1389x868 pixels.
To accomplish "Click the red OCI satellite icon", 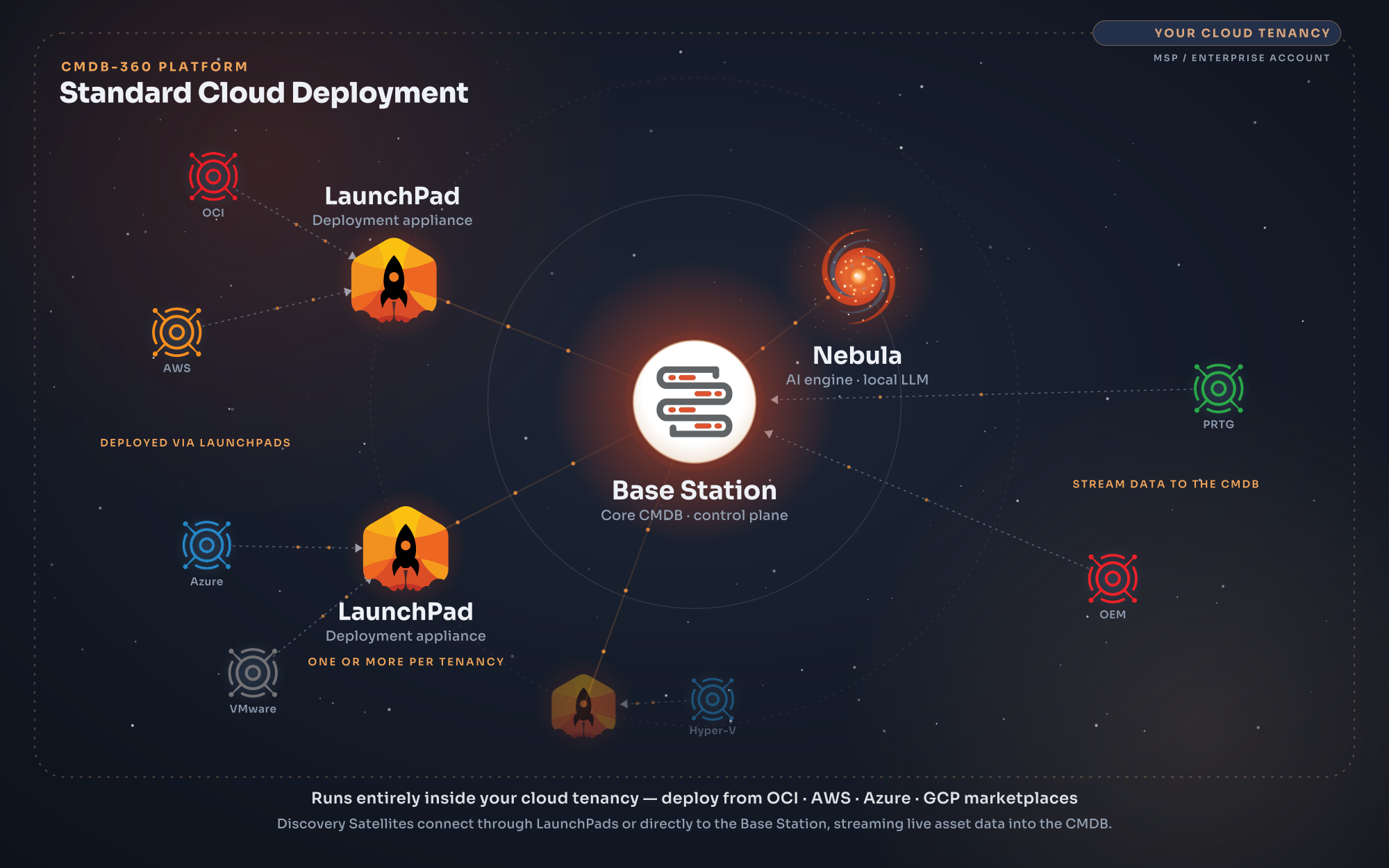I will point(213,176).
